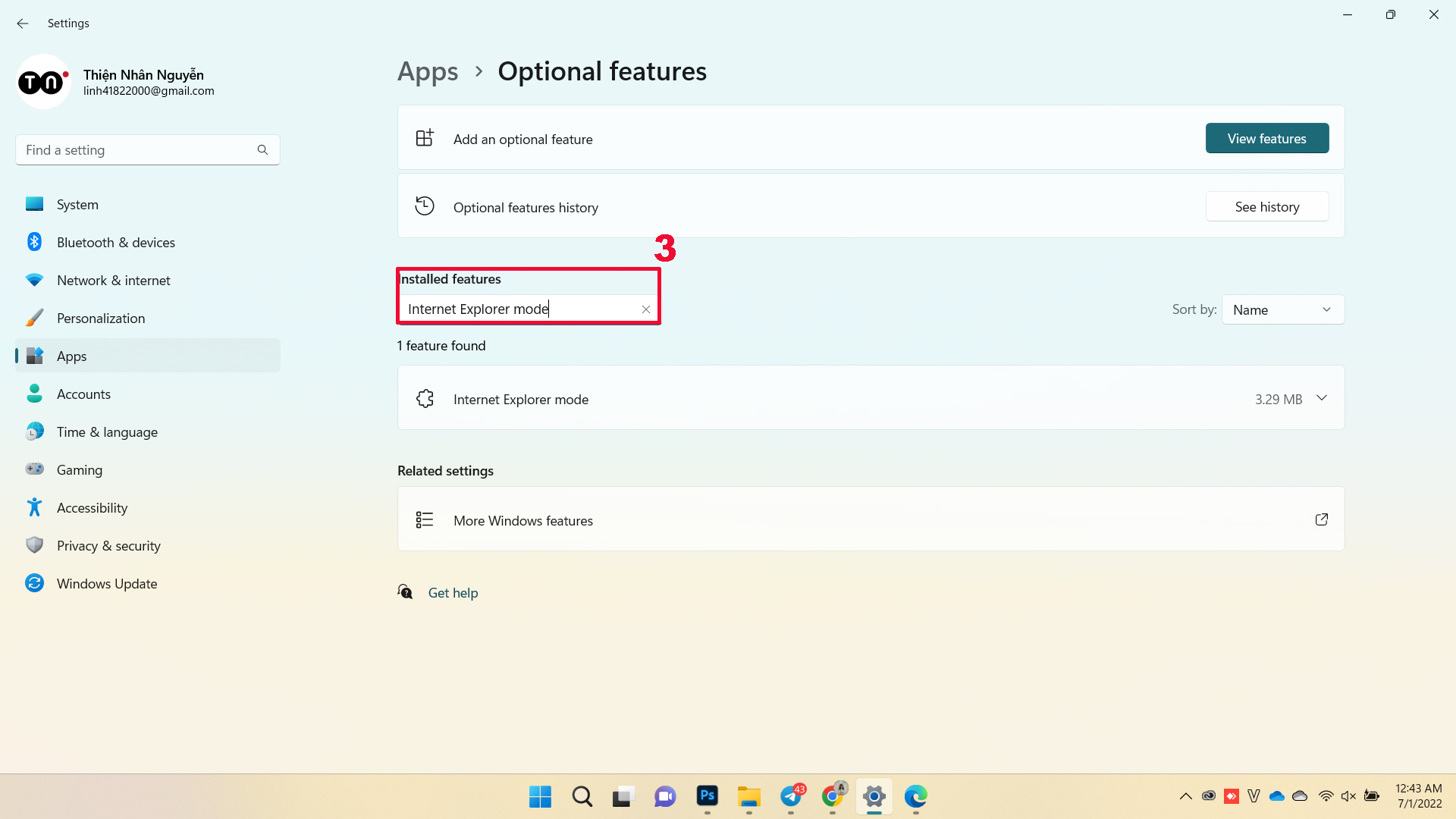Select Apps in the sidebar
The width and height of the screenshot is (1456, 819).
(x=148, y=356)
